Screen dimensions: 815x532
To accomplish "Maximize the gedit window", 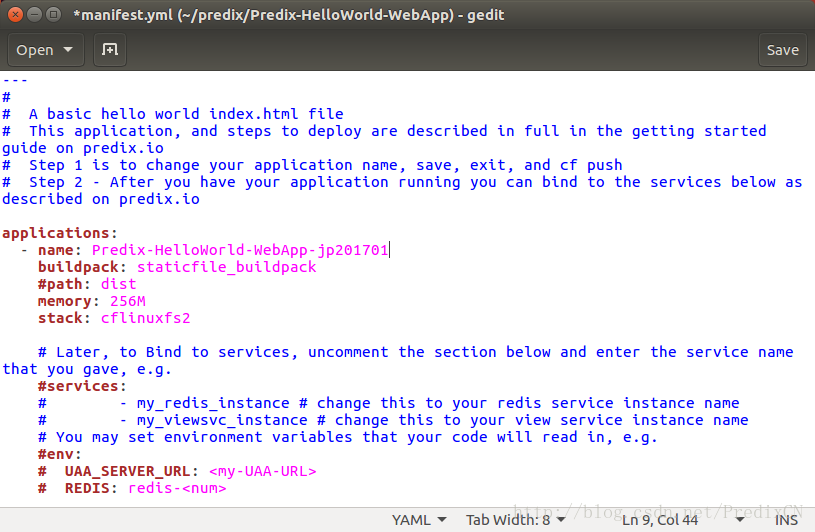I will pyautogui.click(x=53, y=15).
